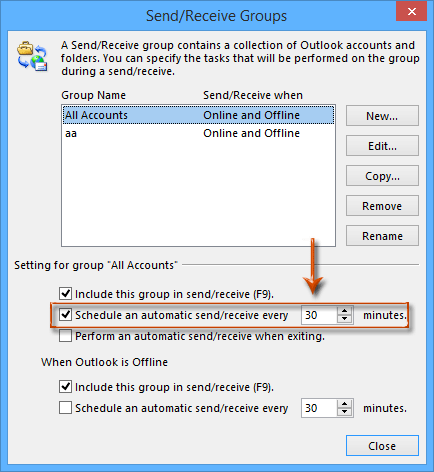Enable Perform an automatic send/receive when exiting

click(65, 336)
